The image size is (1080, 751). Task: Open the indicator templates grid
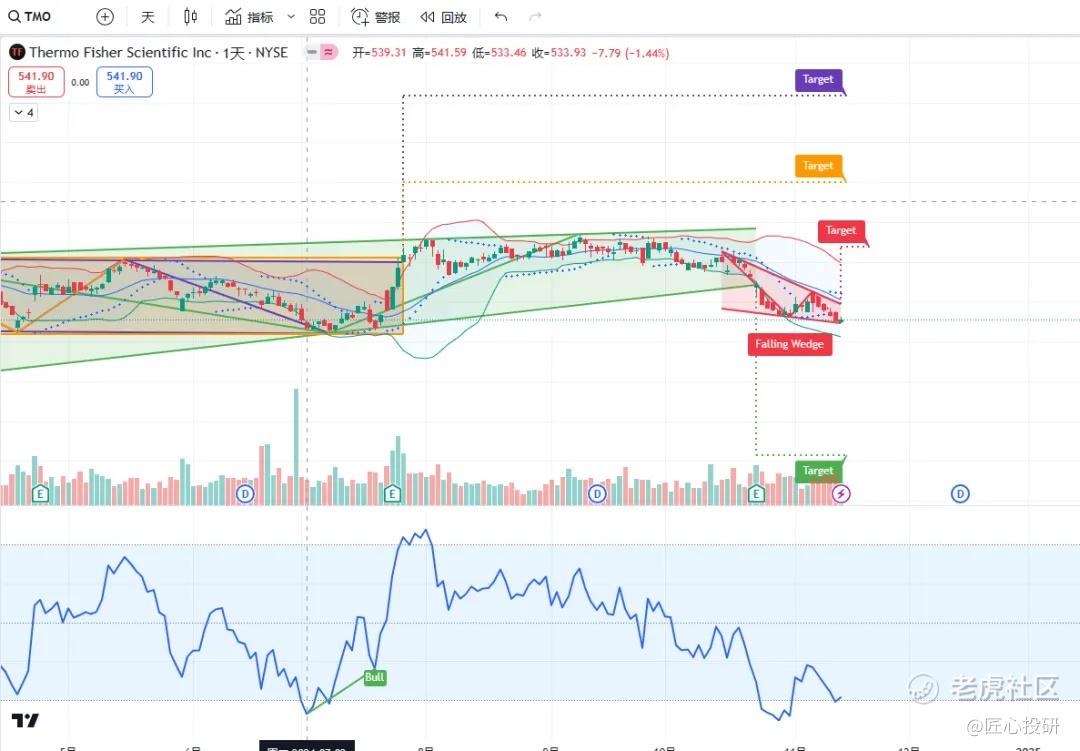coord(318,17)
